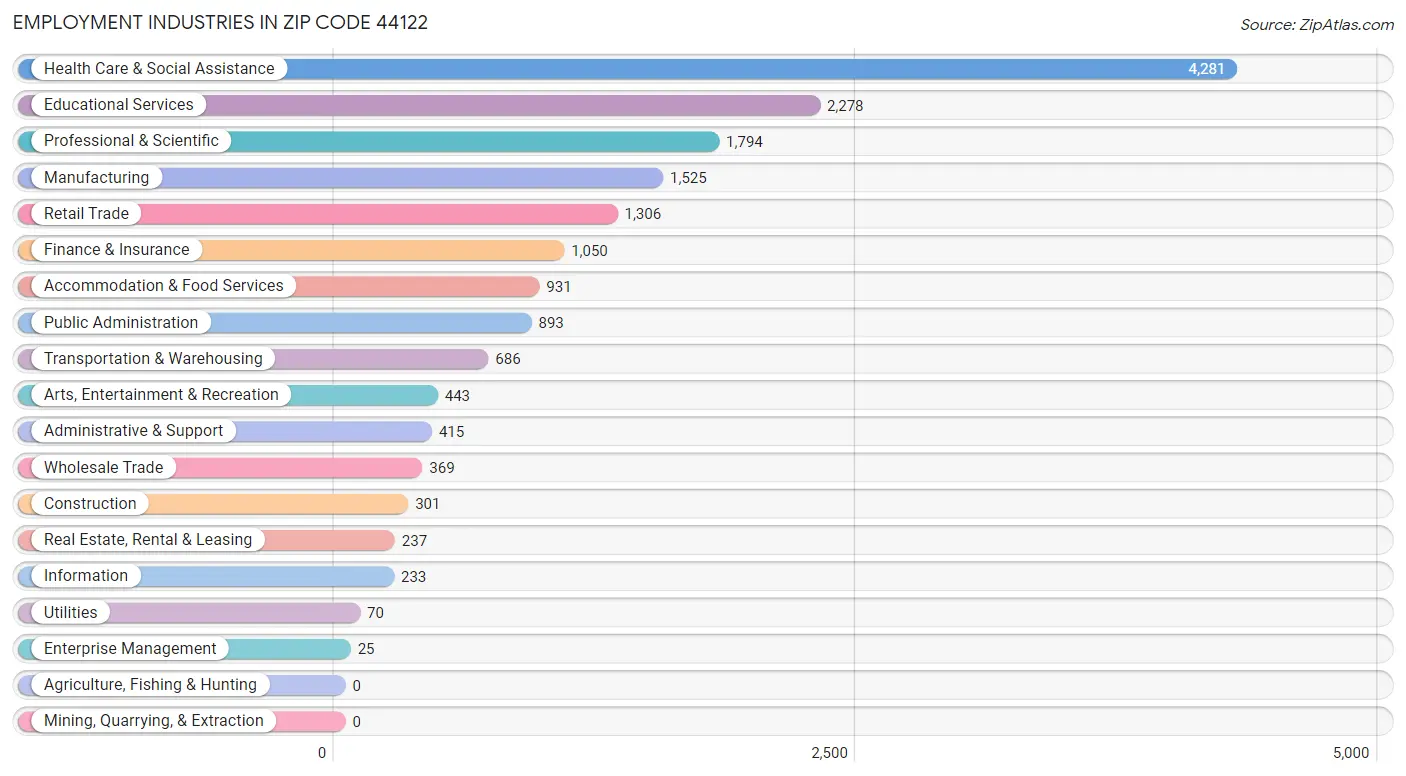Select the 25 Enterprise Management value
Viewport: 1406px width, 776px height.
[366, 649]
